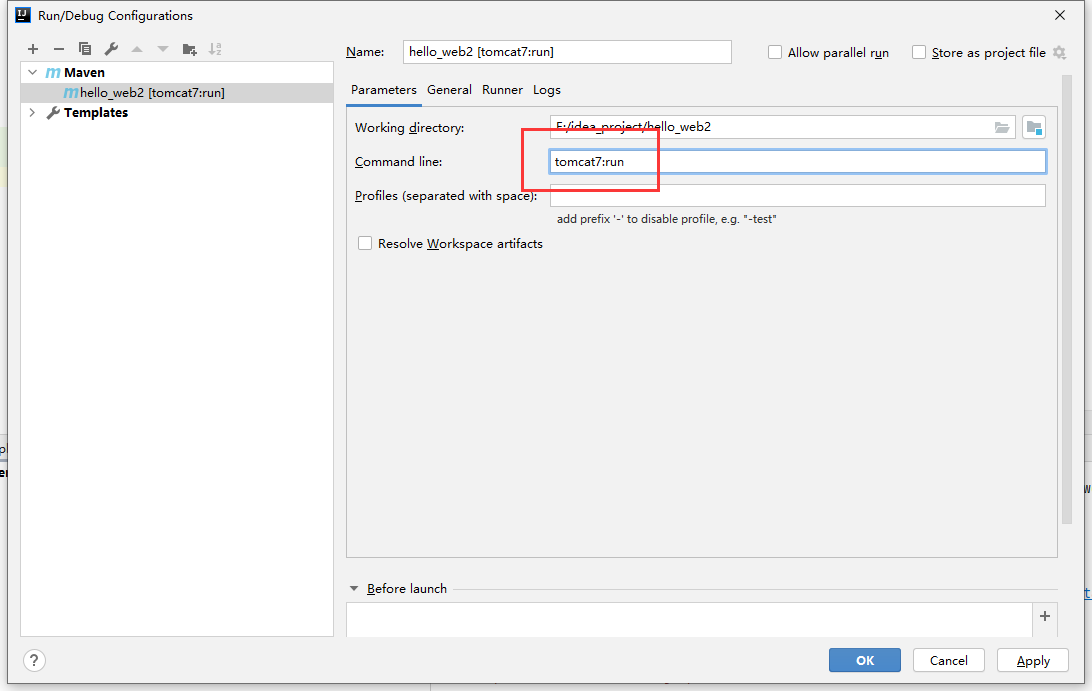This screenshot has height=691, width=1092.
Task: Collapse the Before launch section
Action: 354,589
